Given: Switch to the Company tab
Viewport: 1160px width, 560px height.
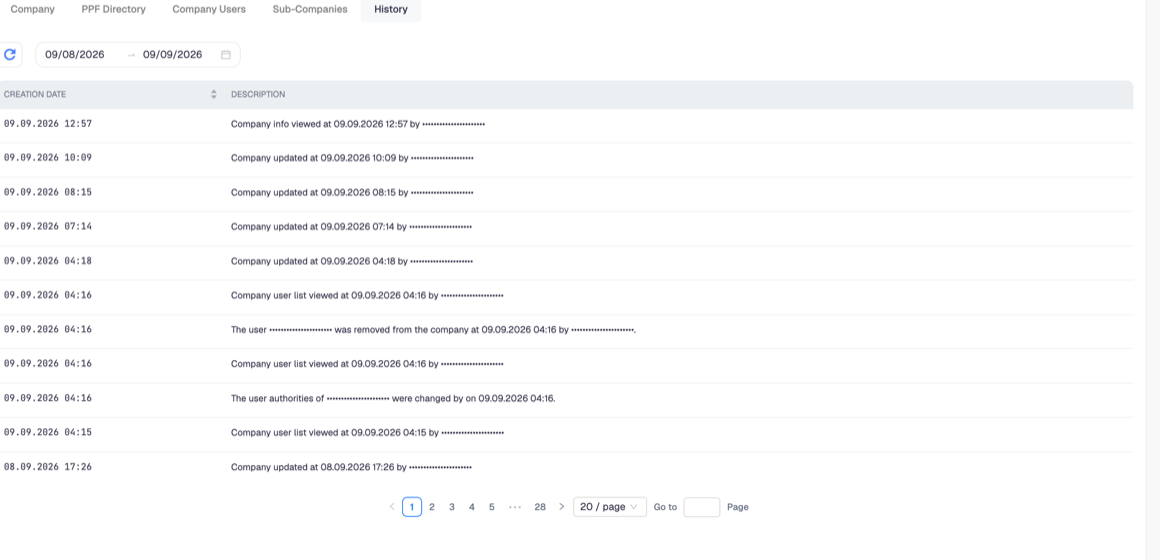Looking at the screenshot, I should 33,10.
